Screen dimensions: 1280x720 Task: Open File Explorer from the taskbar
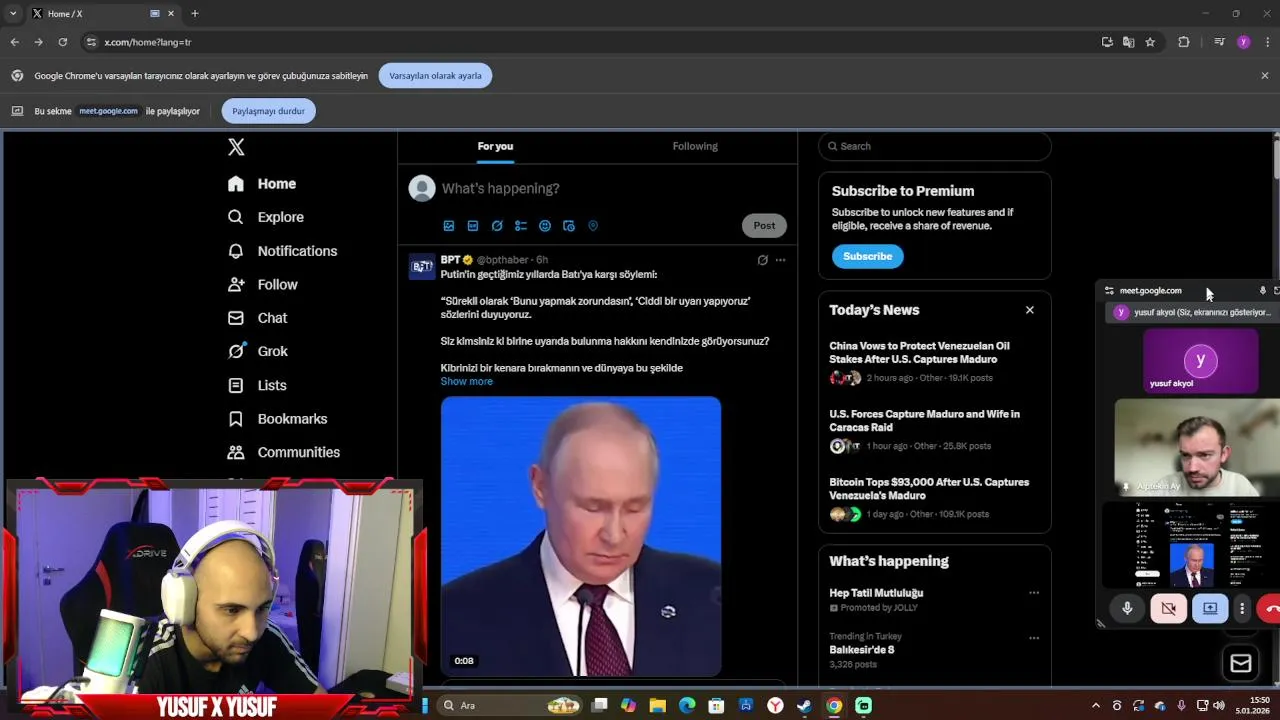657,706
